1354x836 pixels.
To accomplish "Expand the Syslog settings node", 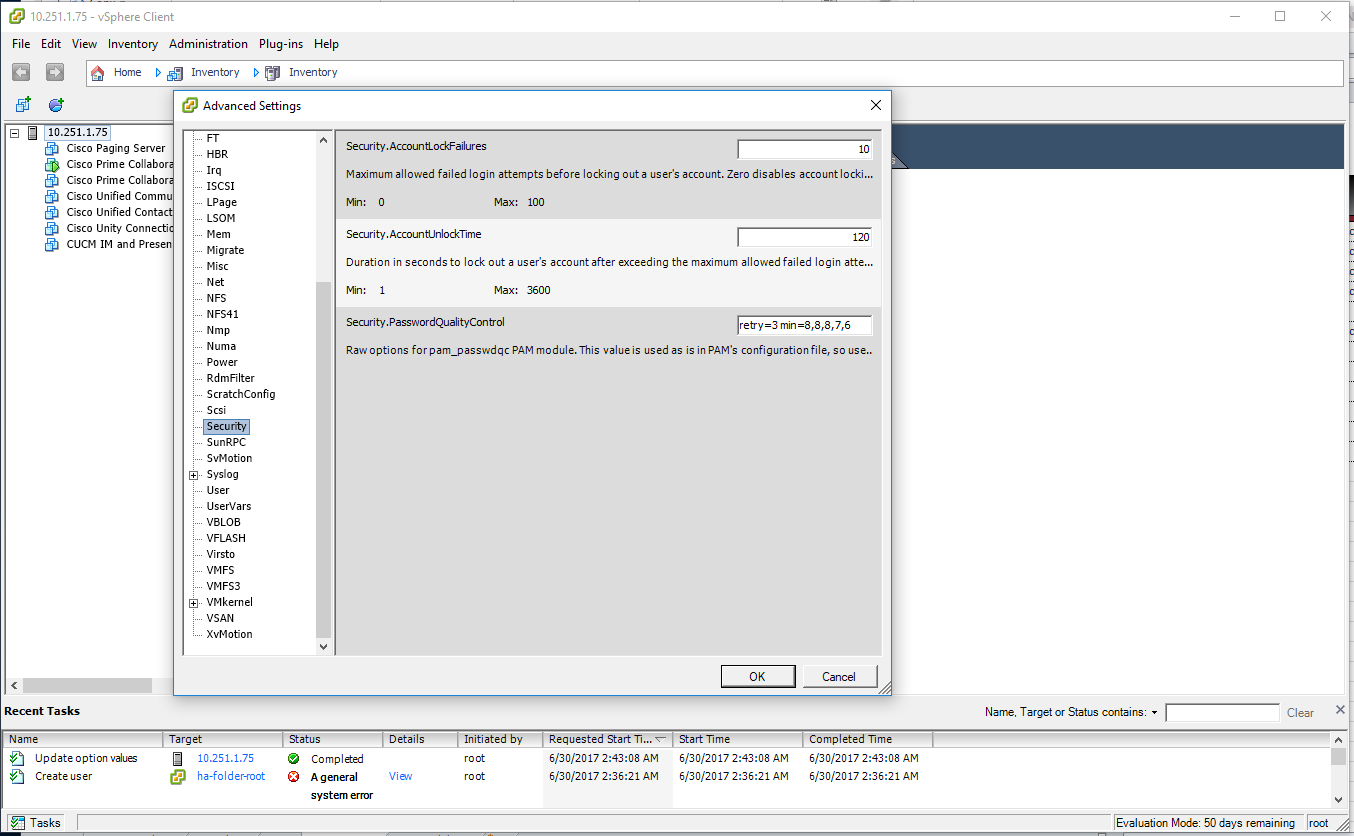I will click(194, 473).
